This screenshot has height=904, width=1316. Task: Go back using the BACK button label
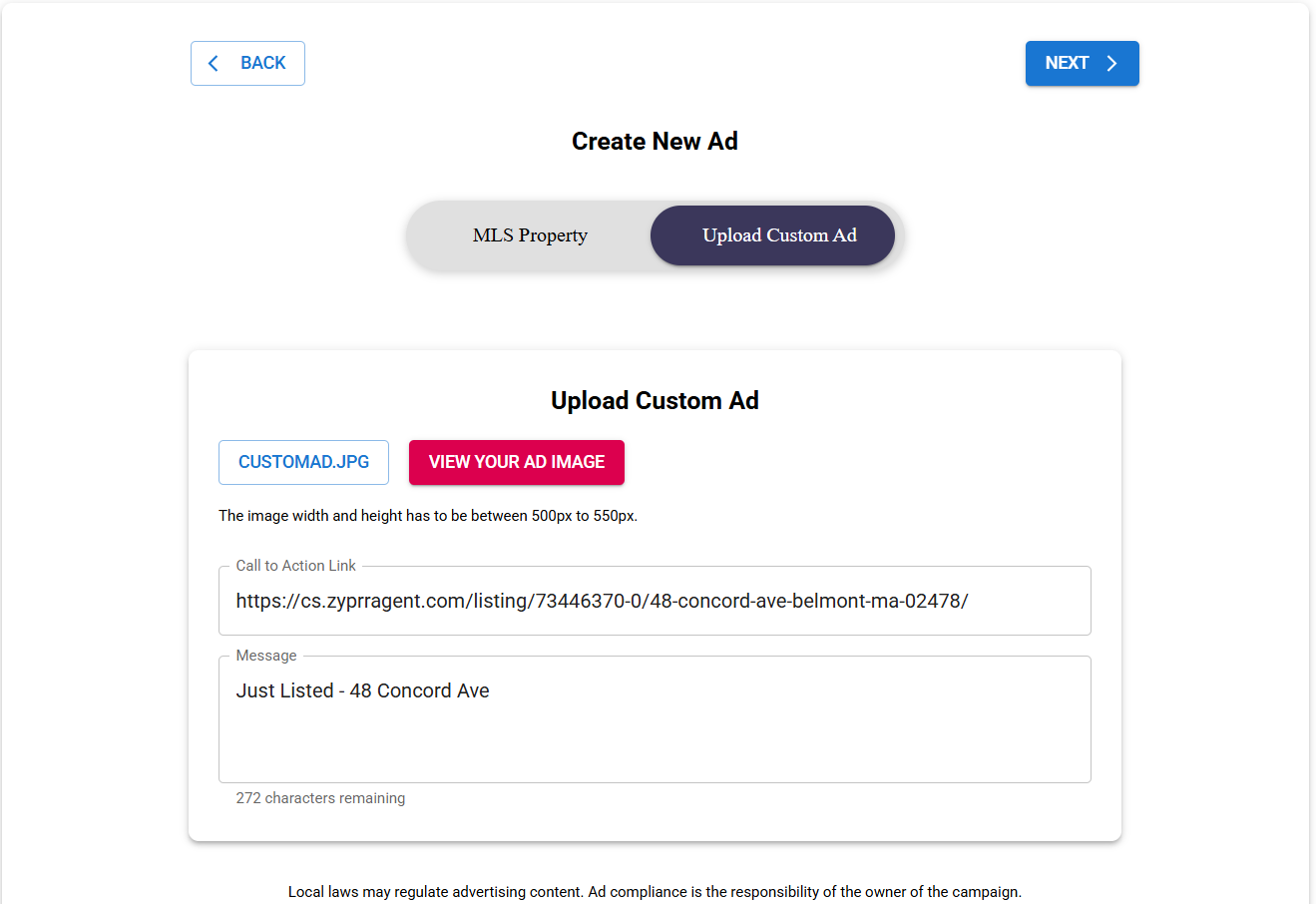pyautogui.click(x=263, y=63)
